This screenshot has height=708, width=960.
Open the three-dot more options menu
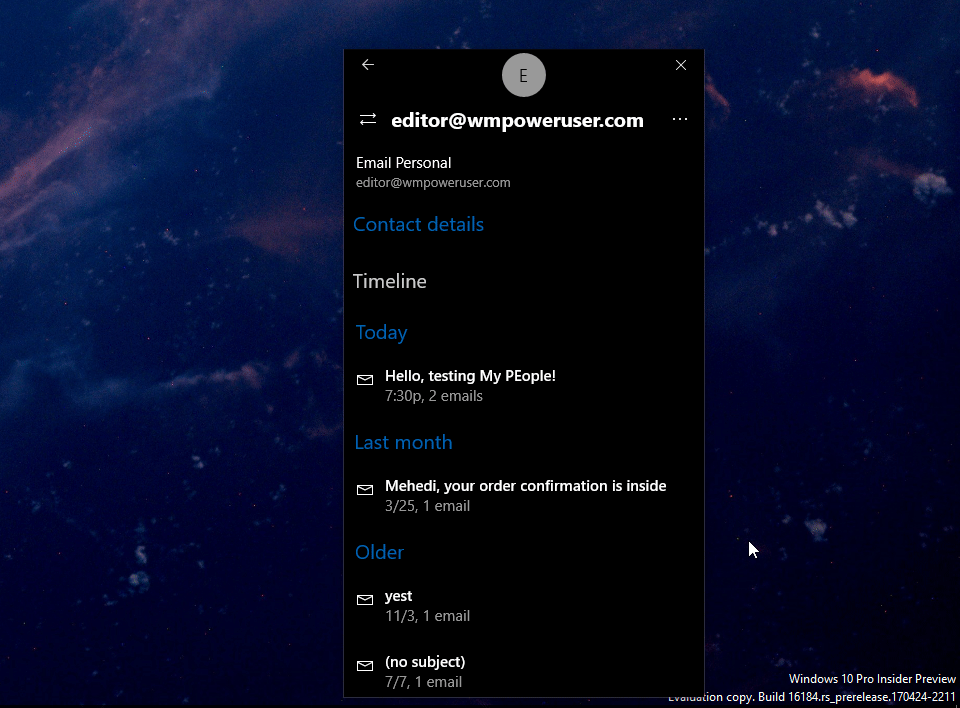680,119
